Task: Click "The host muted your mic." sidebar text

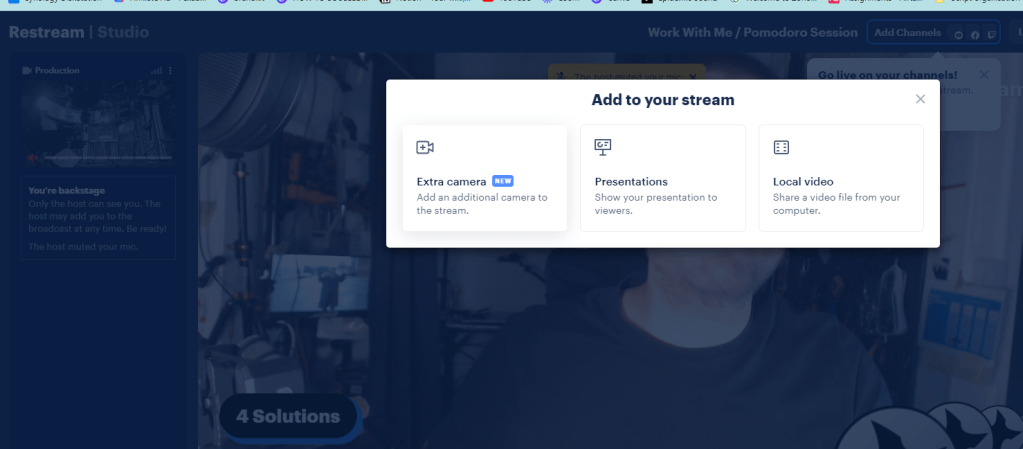Action: click(x=83, y=247)
